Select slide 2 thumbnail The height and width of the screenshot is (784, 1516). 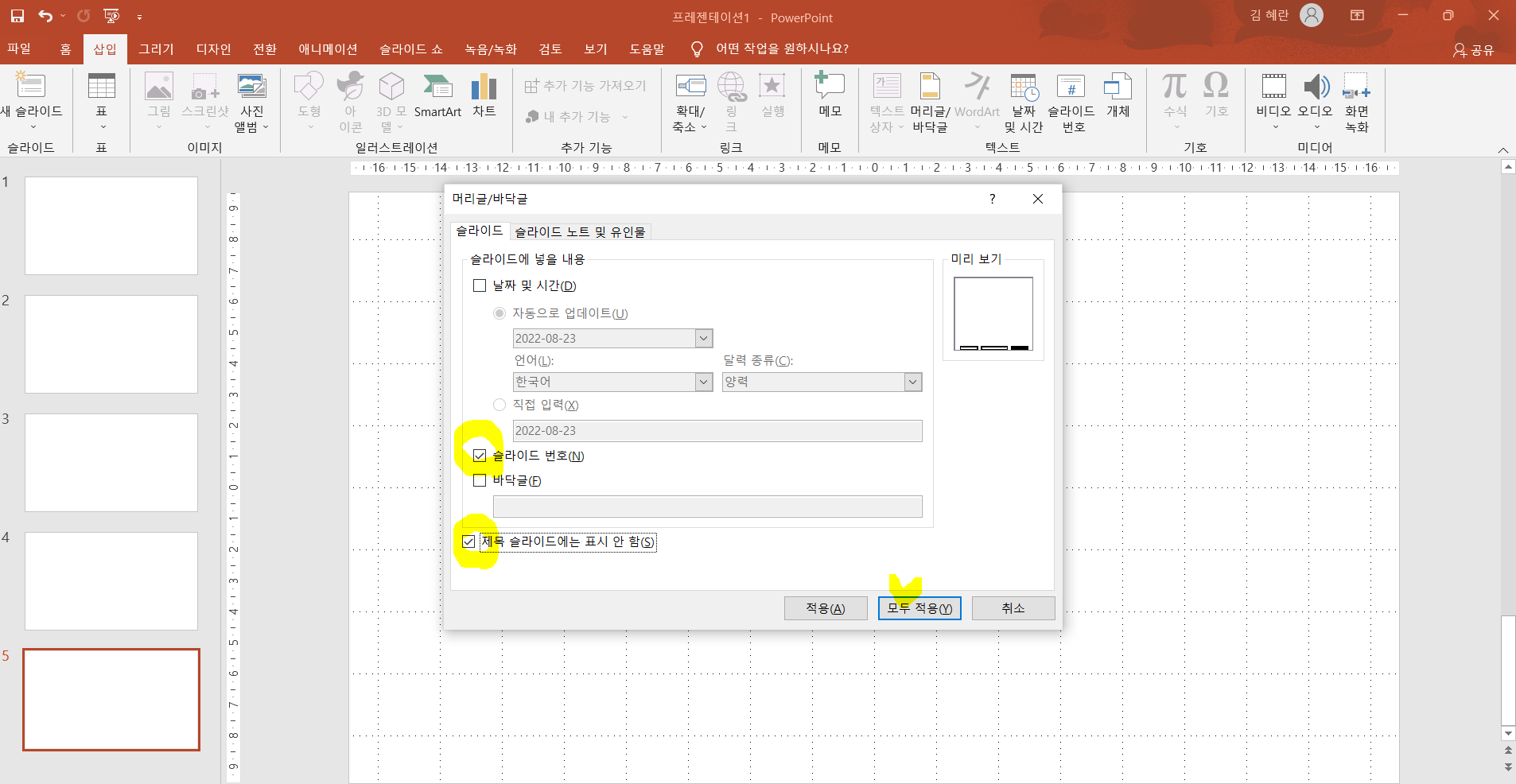point(111,344)
